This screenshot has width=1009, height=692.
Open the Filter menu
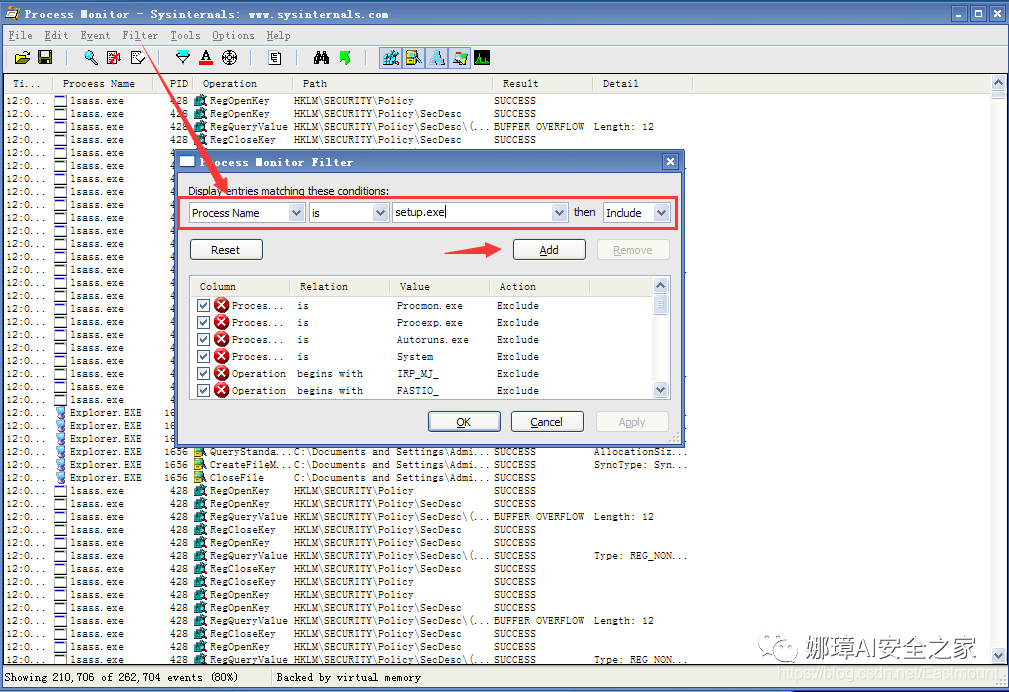pos(140,35)
